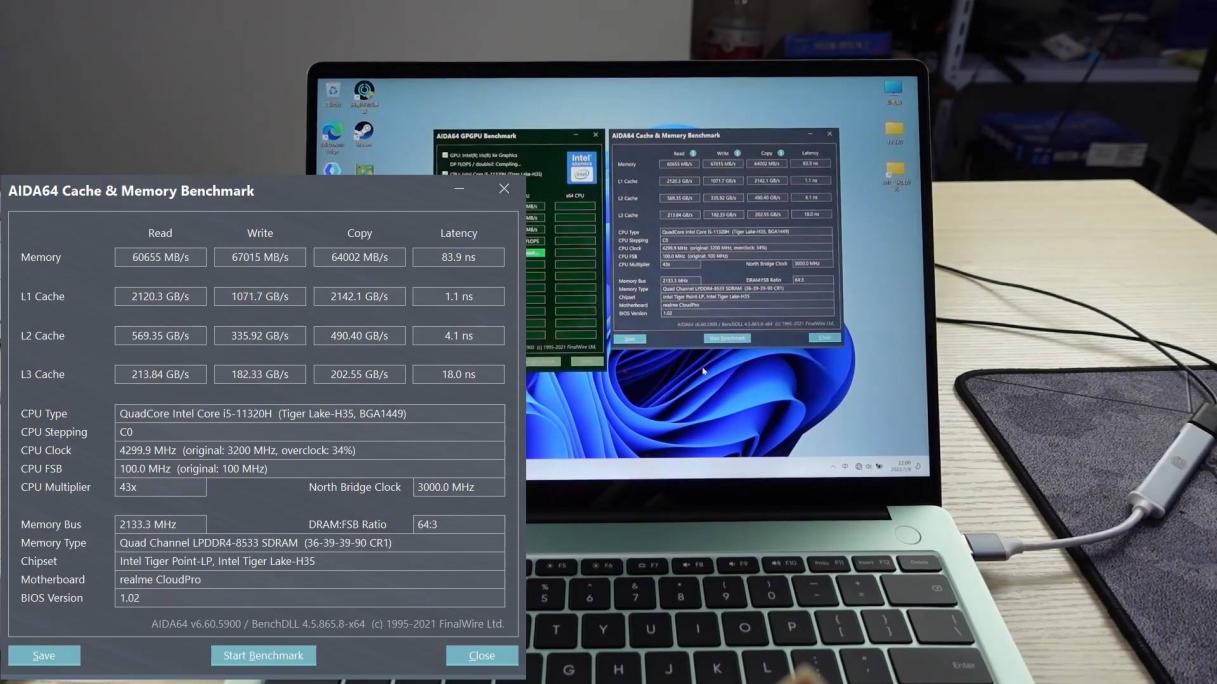Open the This PC desktop icon
1217x684 pixels.
(893, 92)
